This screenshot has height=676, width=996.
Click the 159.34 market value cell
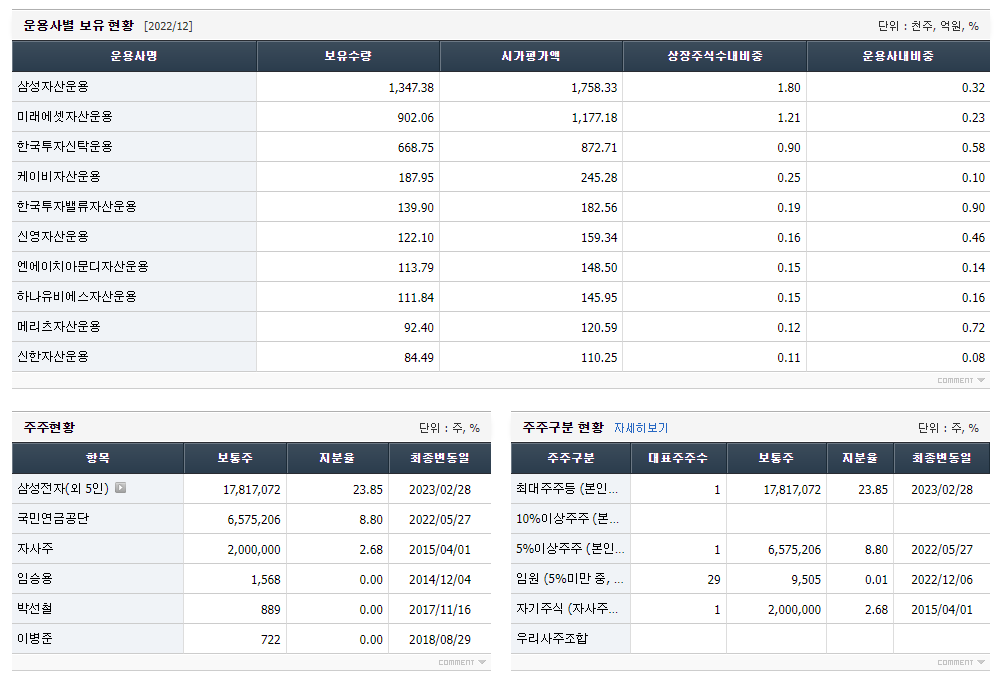point(599,238)
